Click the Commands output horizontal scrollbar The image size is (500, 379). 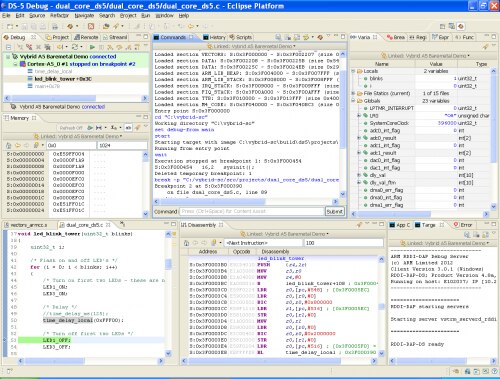click(x=246, y=201)
